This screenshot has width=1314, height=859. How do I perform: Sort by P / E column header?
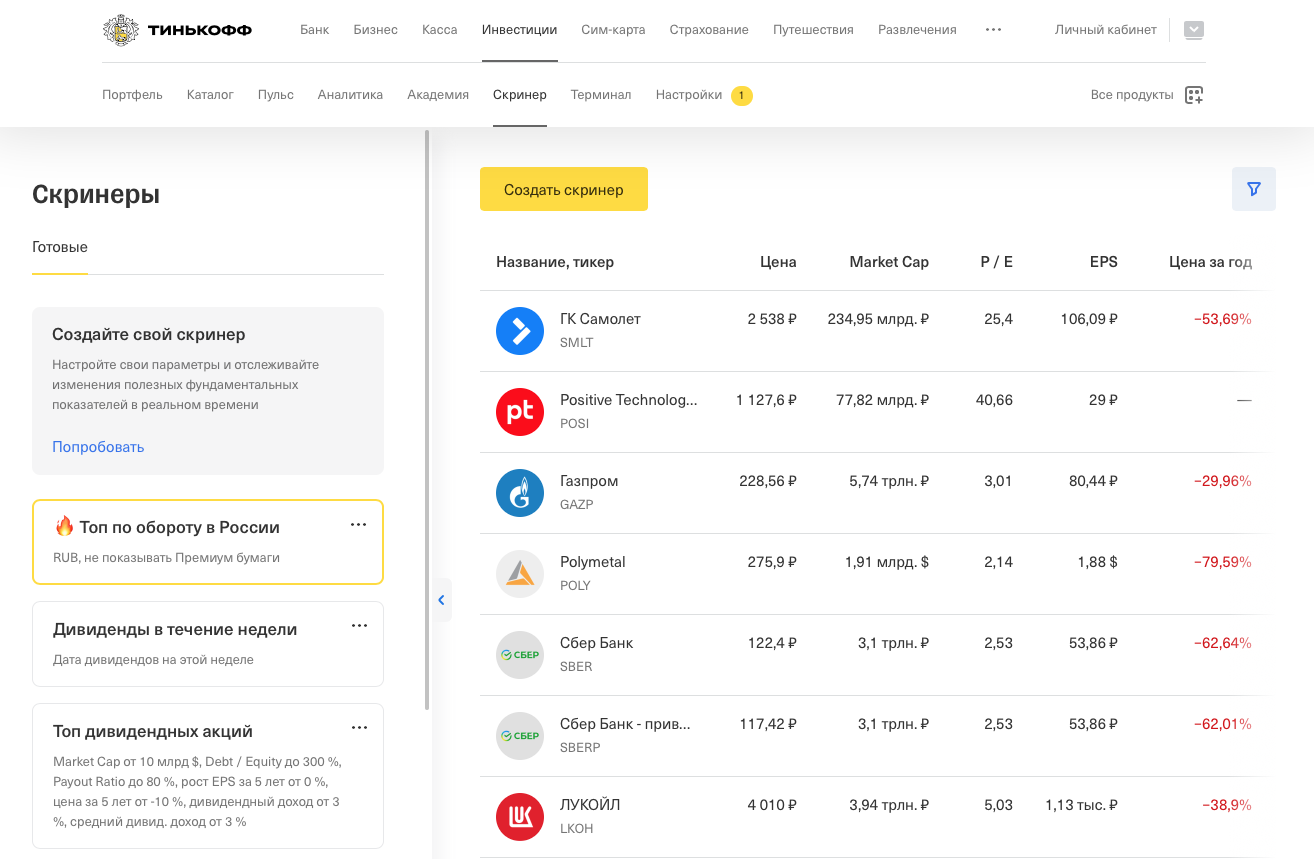pos(996,262)
